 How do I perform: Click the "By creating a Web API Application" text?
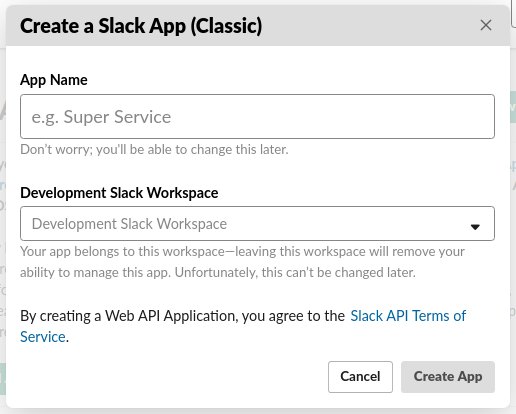[x=182, y=316]
